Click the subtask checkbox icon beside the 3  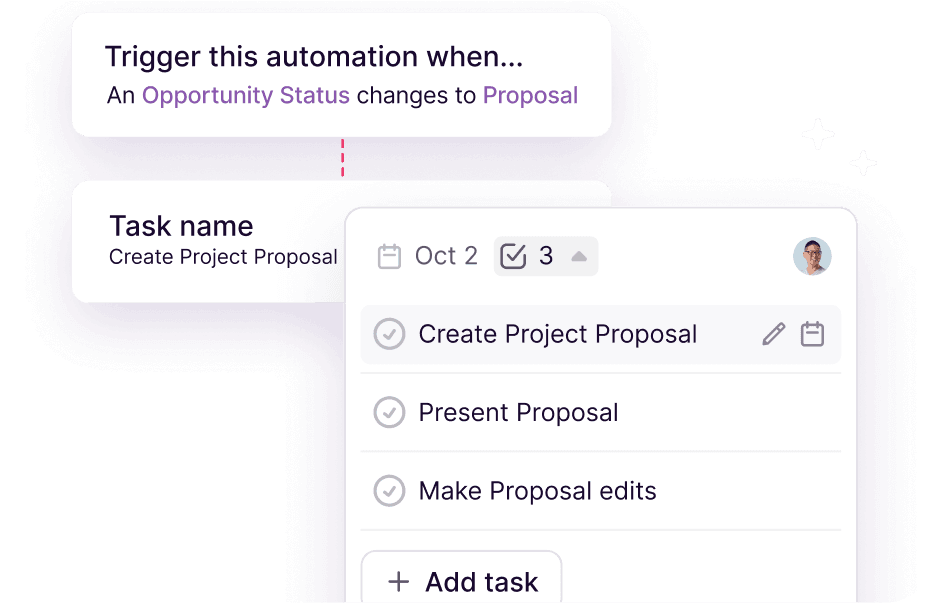point(513,257)
